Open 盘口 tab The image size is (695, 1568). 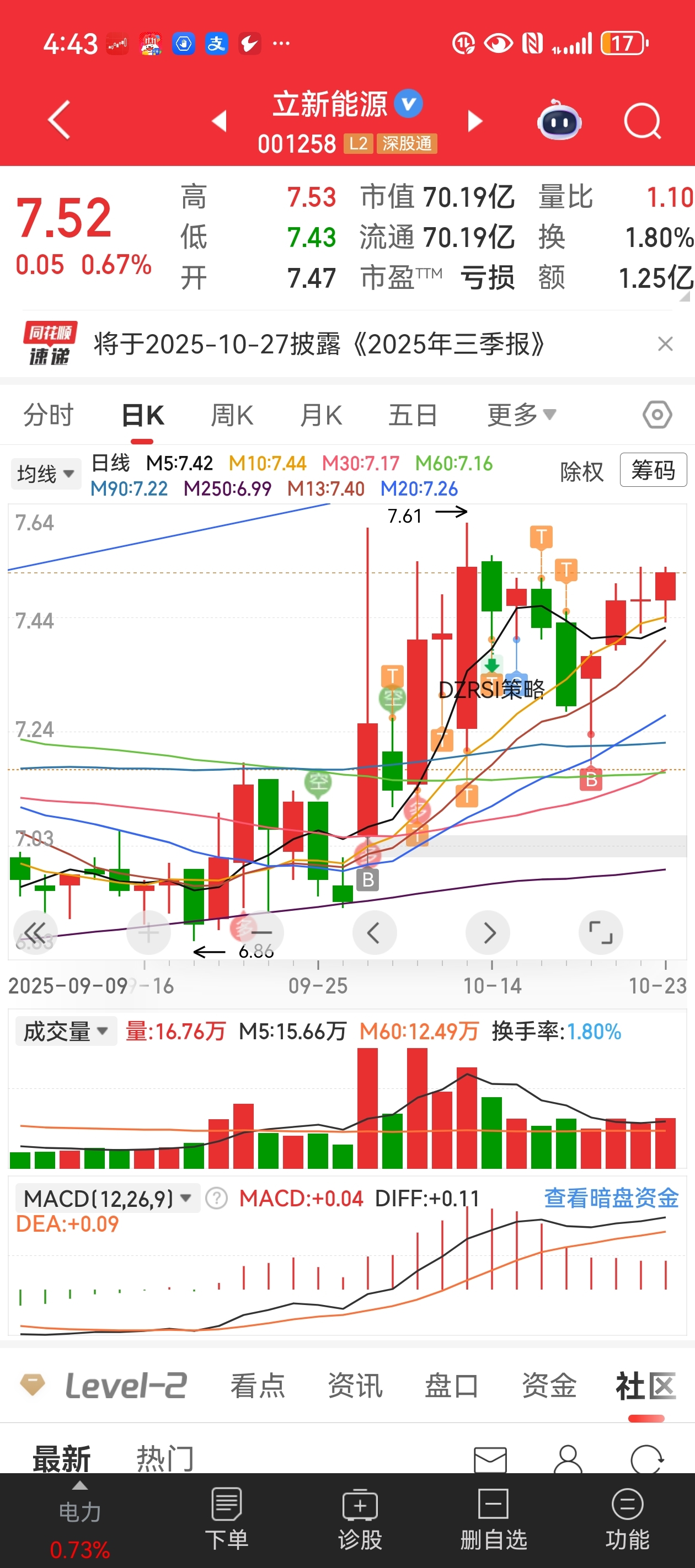452,1386
